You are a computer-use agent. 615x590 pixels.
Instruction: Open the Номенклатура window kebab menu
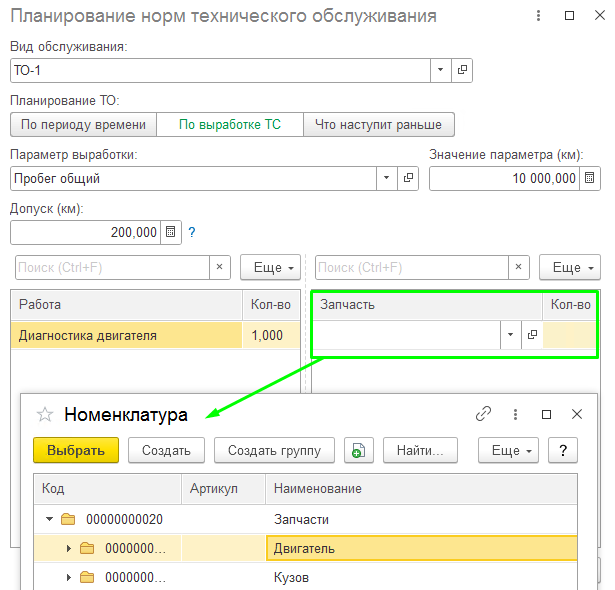[x=515, y=414]
